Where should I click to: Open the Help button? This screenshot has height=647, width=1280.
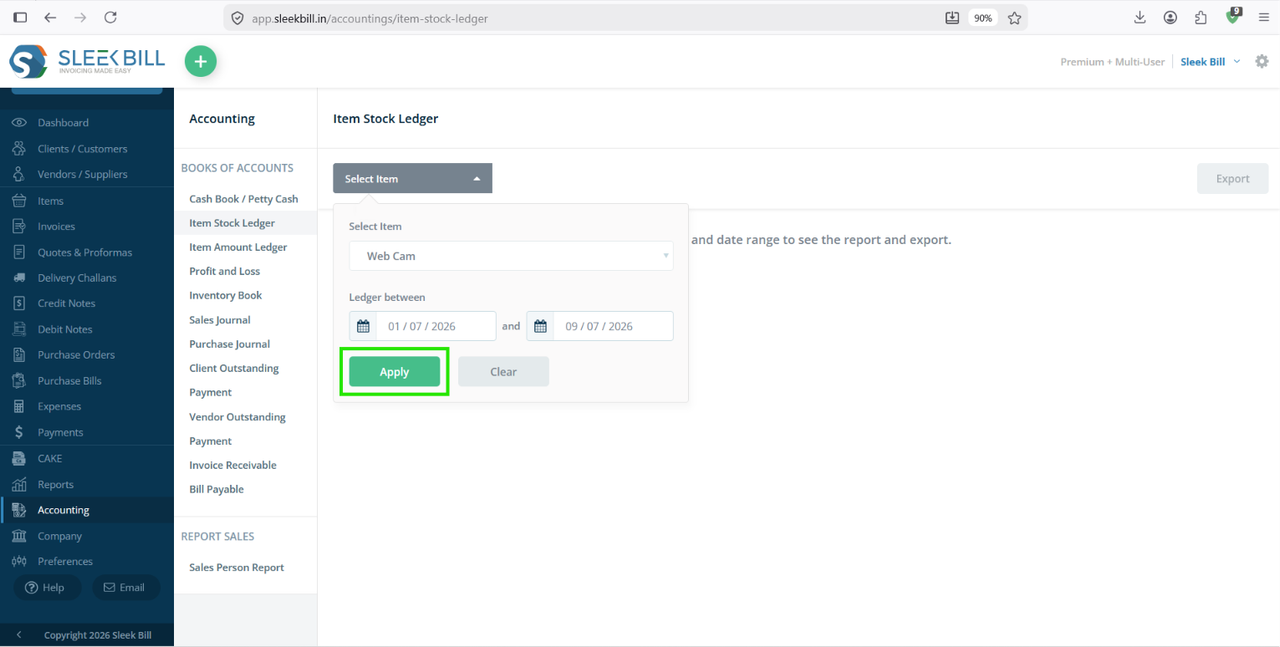coord(44,587)
